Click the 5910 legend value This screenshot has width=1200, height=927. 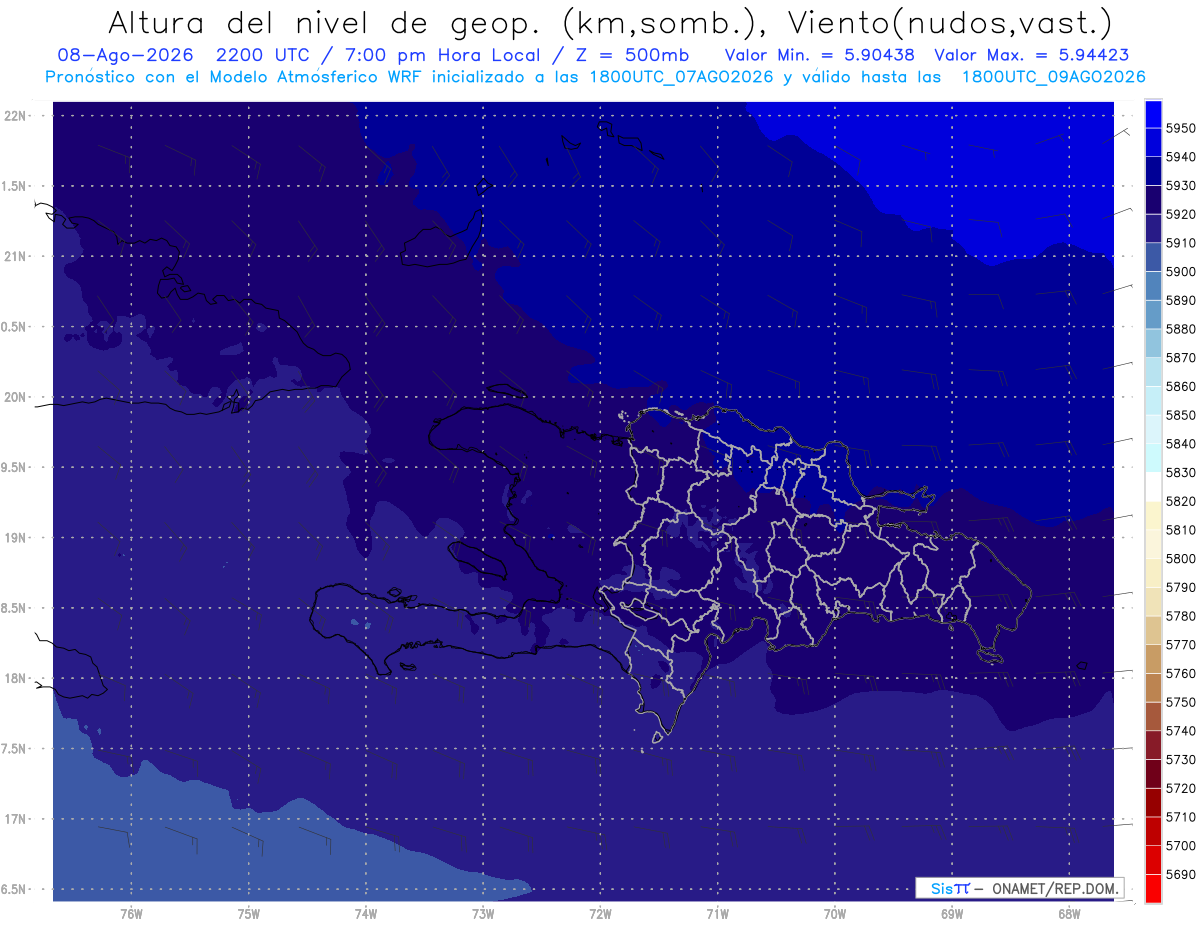[1180, 243]
